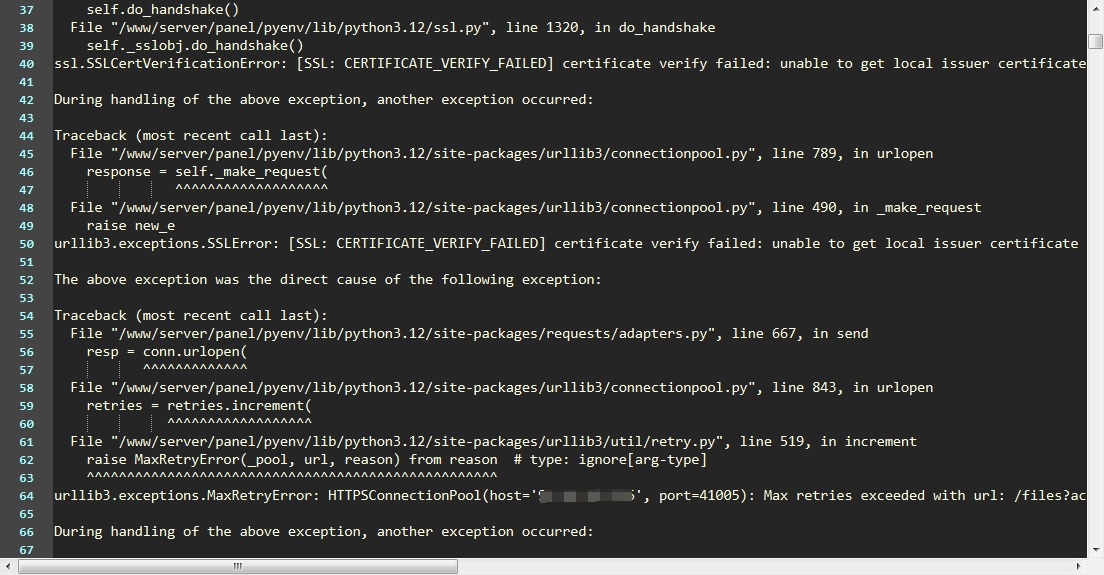Image resolution: width=1104 pixels, height=575 pixels.
Task: Click the horizontal scrollbar thumb
Action: pyautogui.click(x=237, y=566)
